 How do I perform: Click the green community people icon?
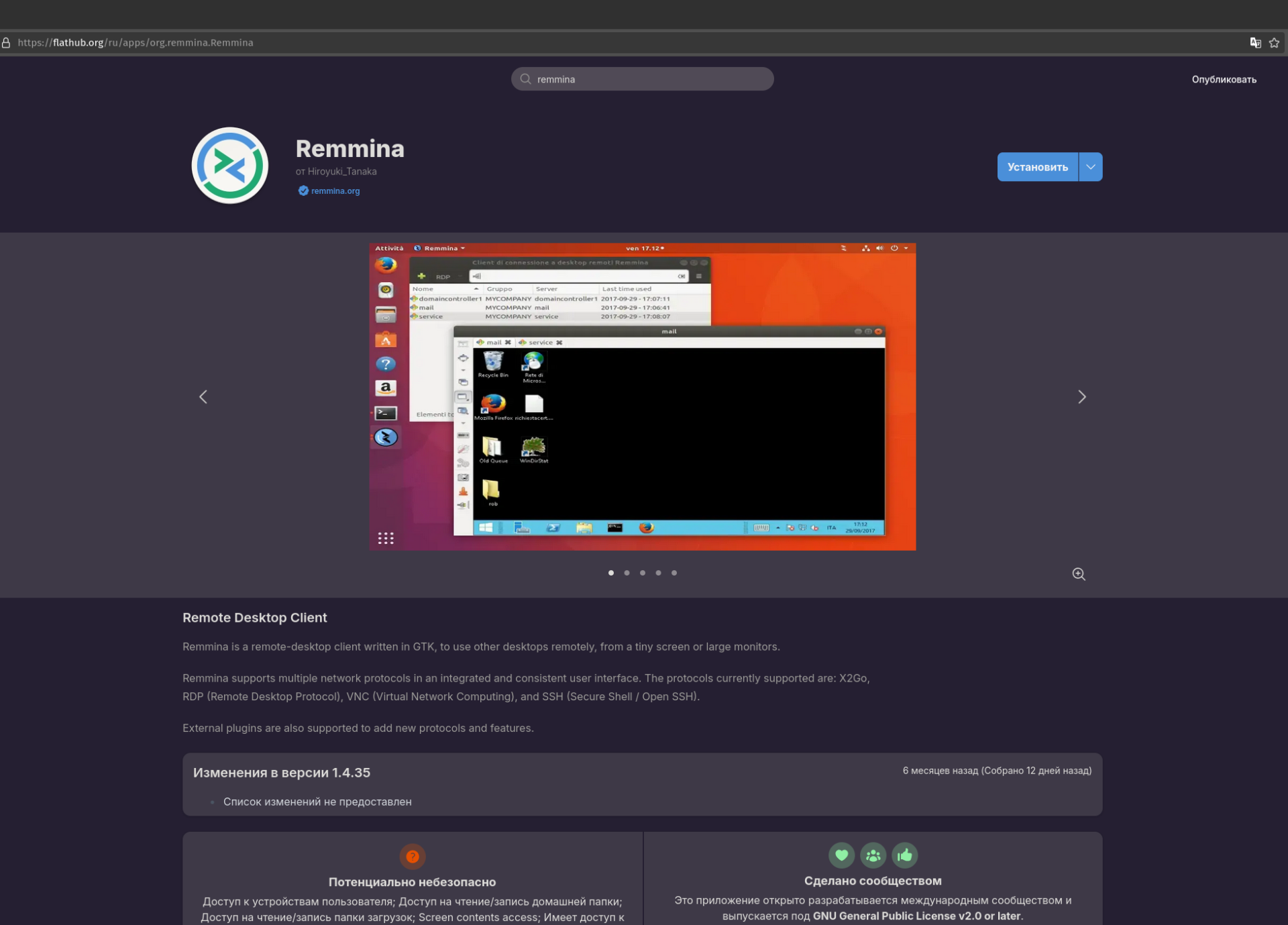[x=873, y=855]
